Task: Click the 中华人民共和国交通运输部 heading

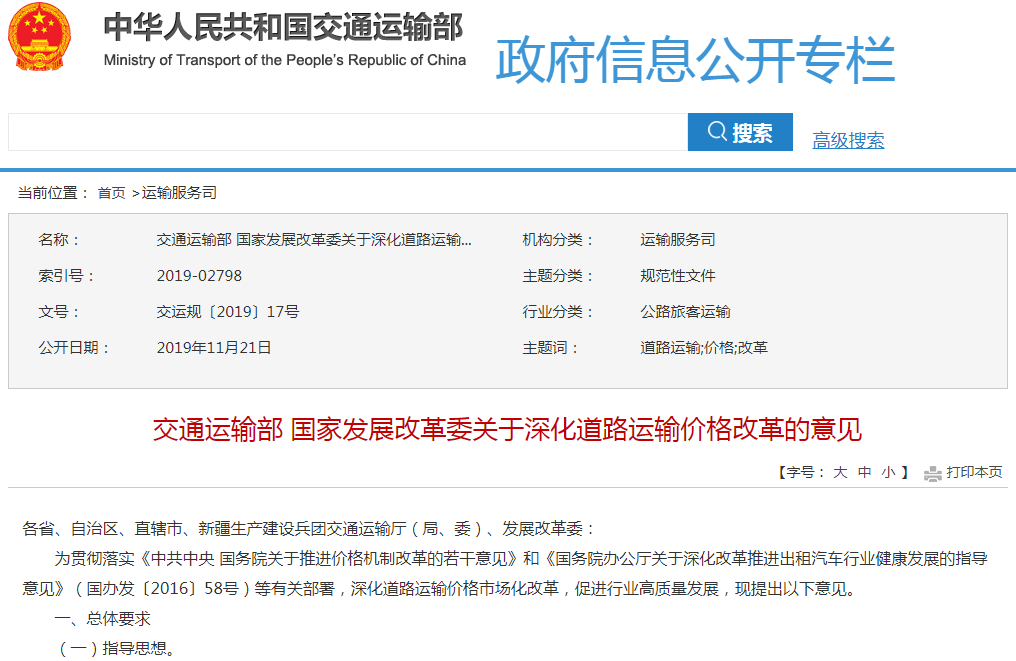Action: point(283,27)
